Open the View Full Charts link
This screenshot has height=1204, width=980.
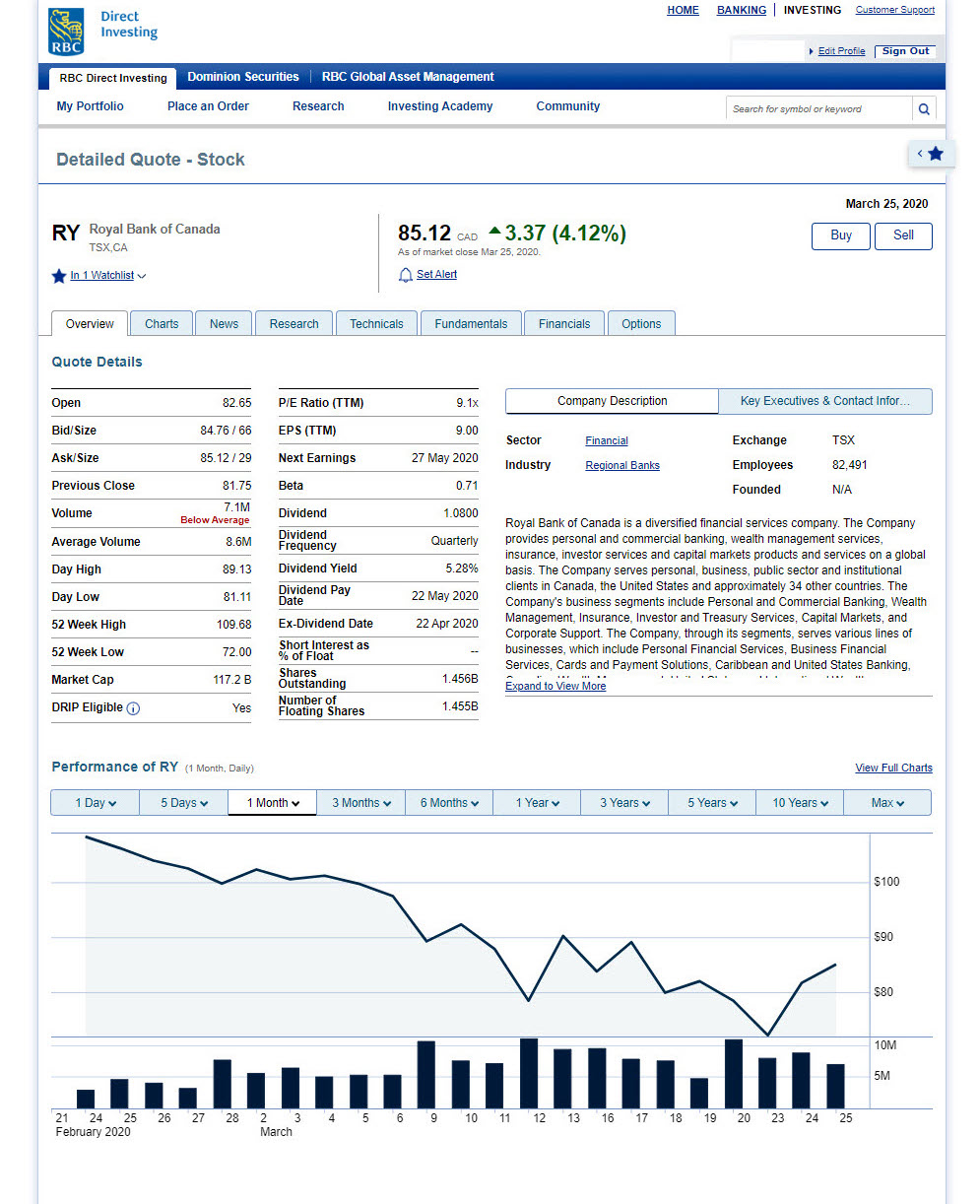[894, 769]
